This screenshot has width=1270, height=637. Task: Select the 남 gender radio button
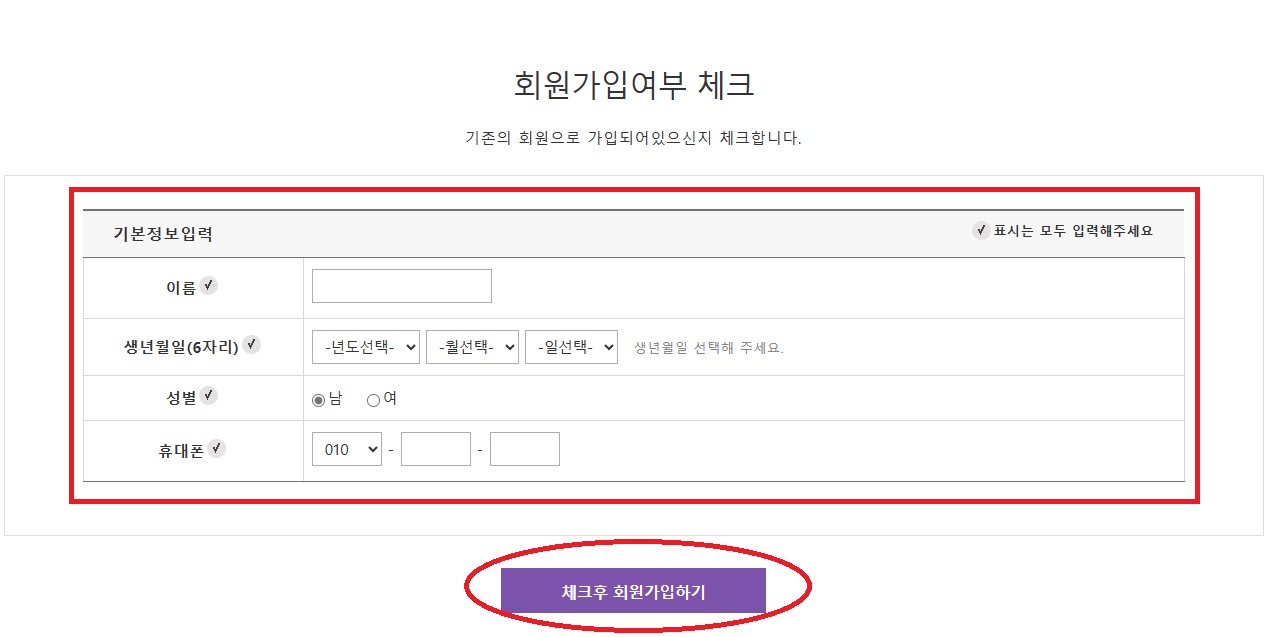[x=319, y=400]
